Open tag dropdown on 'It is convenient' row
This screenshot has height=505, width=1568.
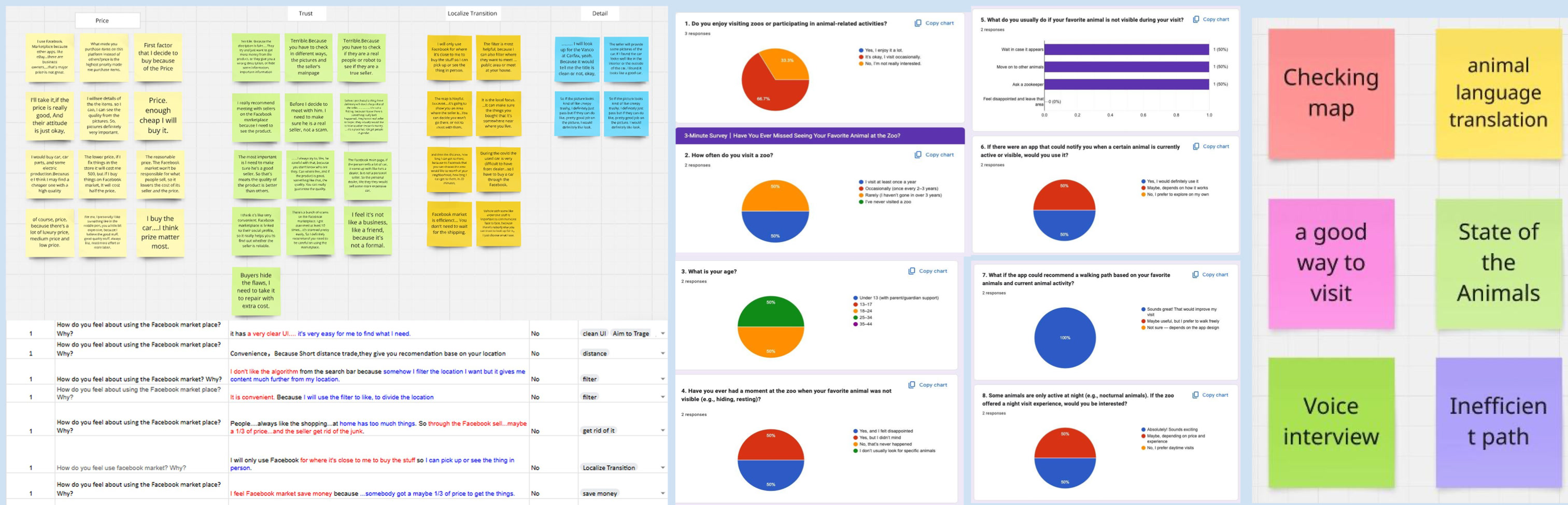663,397
